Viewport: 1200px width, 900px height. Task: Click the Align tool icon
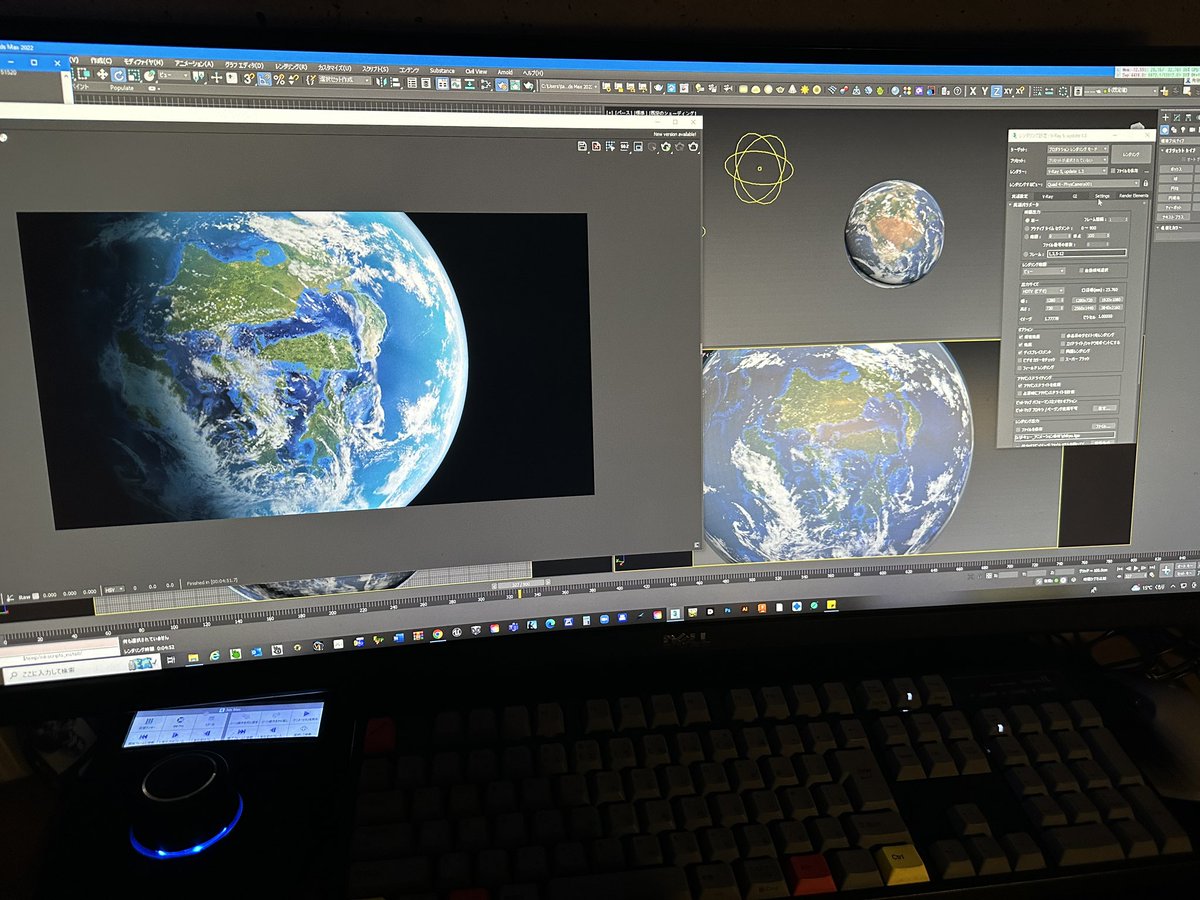(x=395, y=81)
